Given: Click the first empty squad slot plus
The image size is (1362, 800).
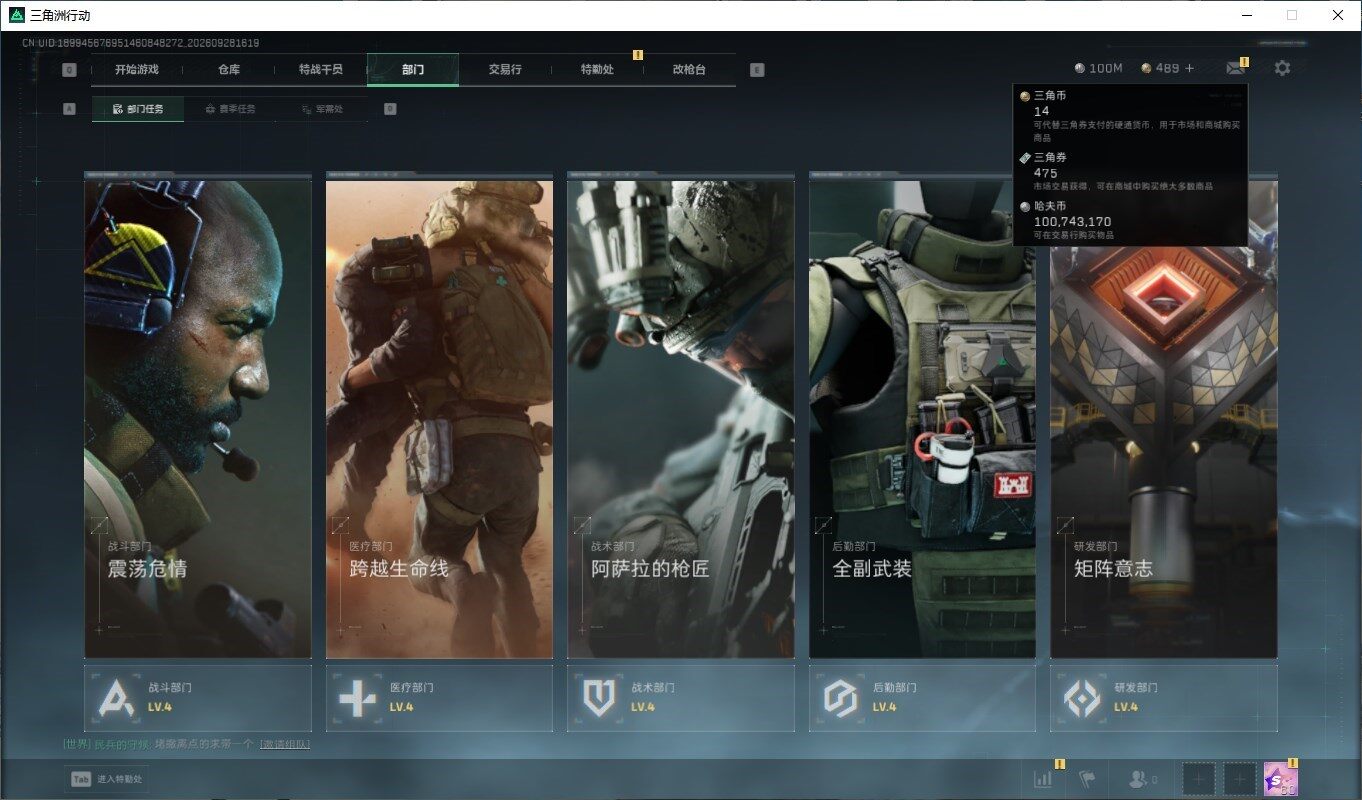Looking at the screenshot, I should (1199, 779).
